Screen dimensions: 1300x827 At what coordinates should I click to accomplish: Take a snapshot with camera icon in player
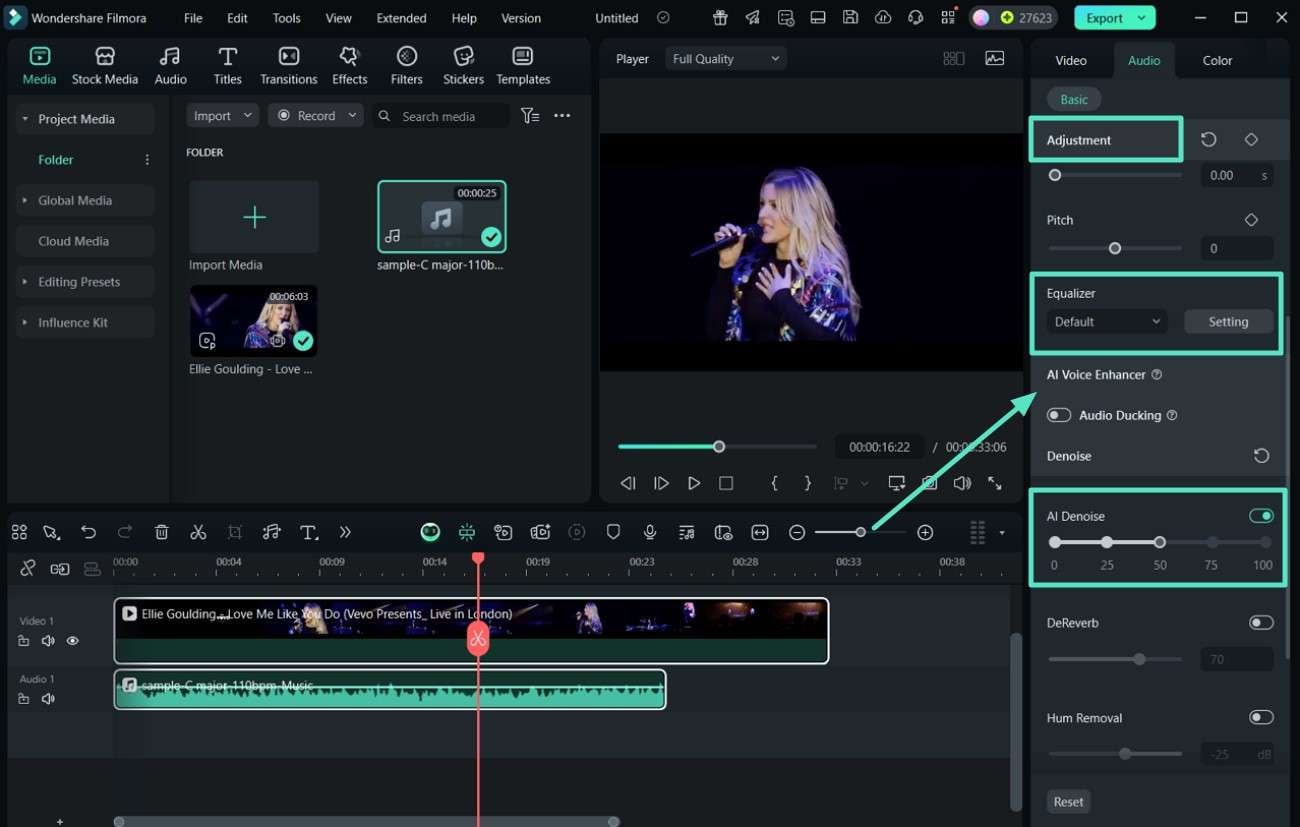(930, 483)
